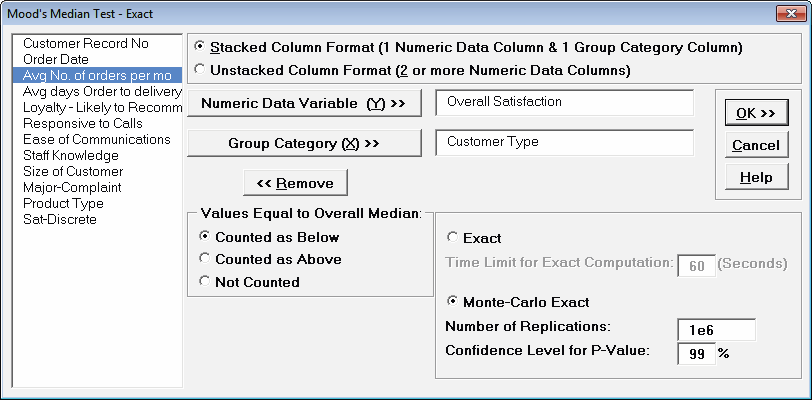Confirm with the OK button
Image resolution: width=812 pixels, height=400 pixels.
point(755,114)
